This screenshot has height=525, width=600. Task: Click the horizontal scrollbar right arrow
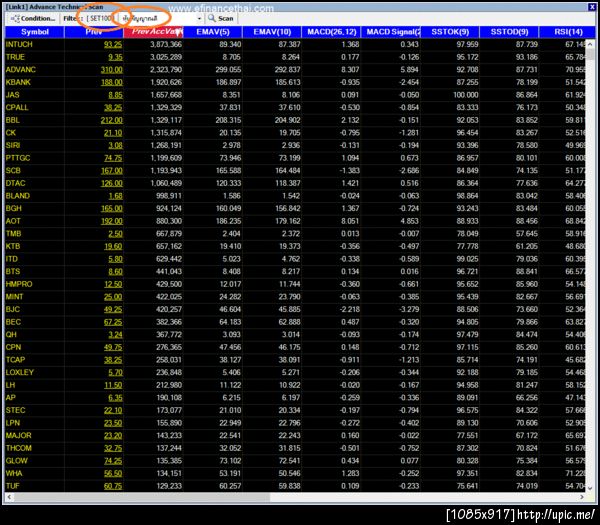click(582, 497)
